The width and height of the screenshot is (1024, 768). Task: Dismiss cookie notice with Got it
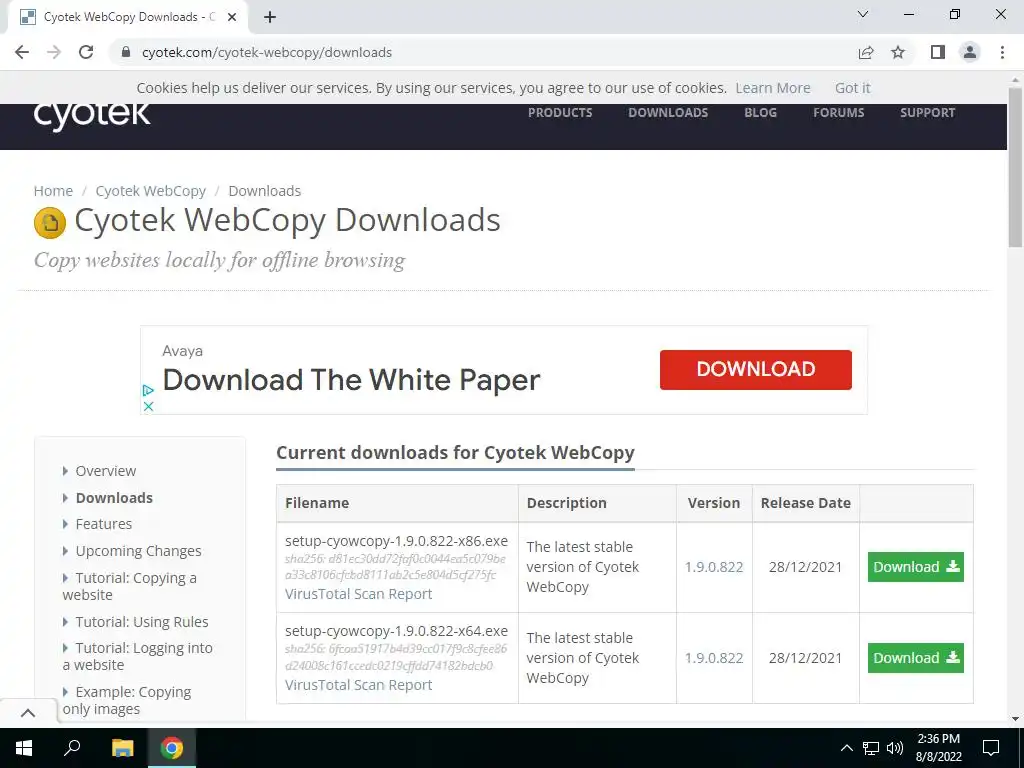(853, 88)
